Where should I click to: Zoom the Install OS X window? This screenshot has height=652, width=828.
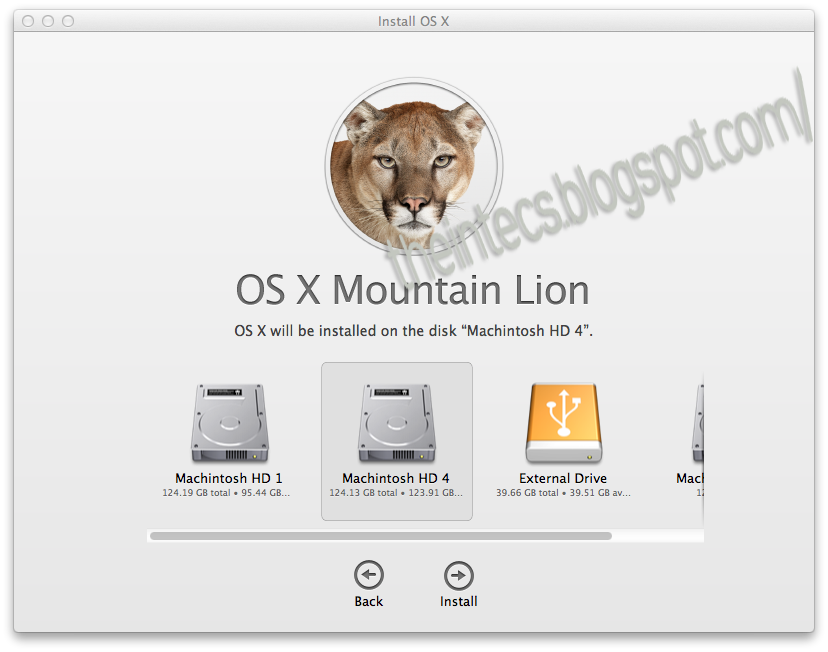point(68,21)
